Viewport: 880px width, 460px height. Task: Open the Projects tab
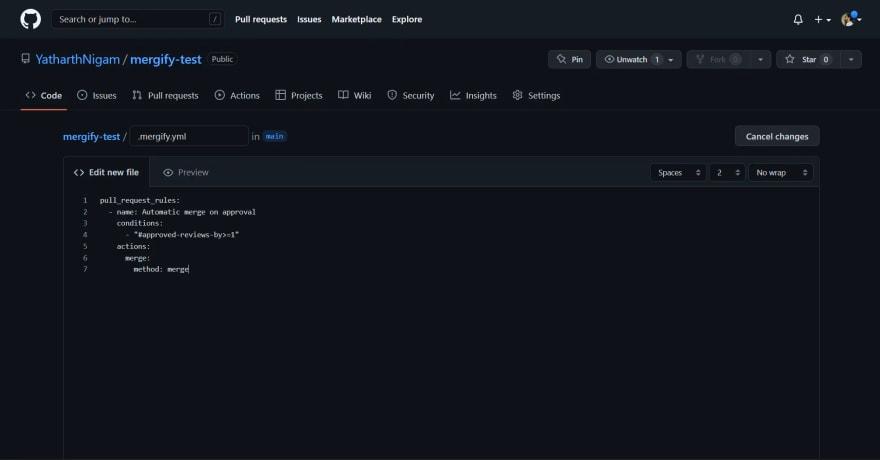(x=299, y=95)
